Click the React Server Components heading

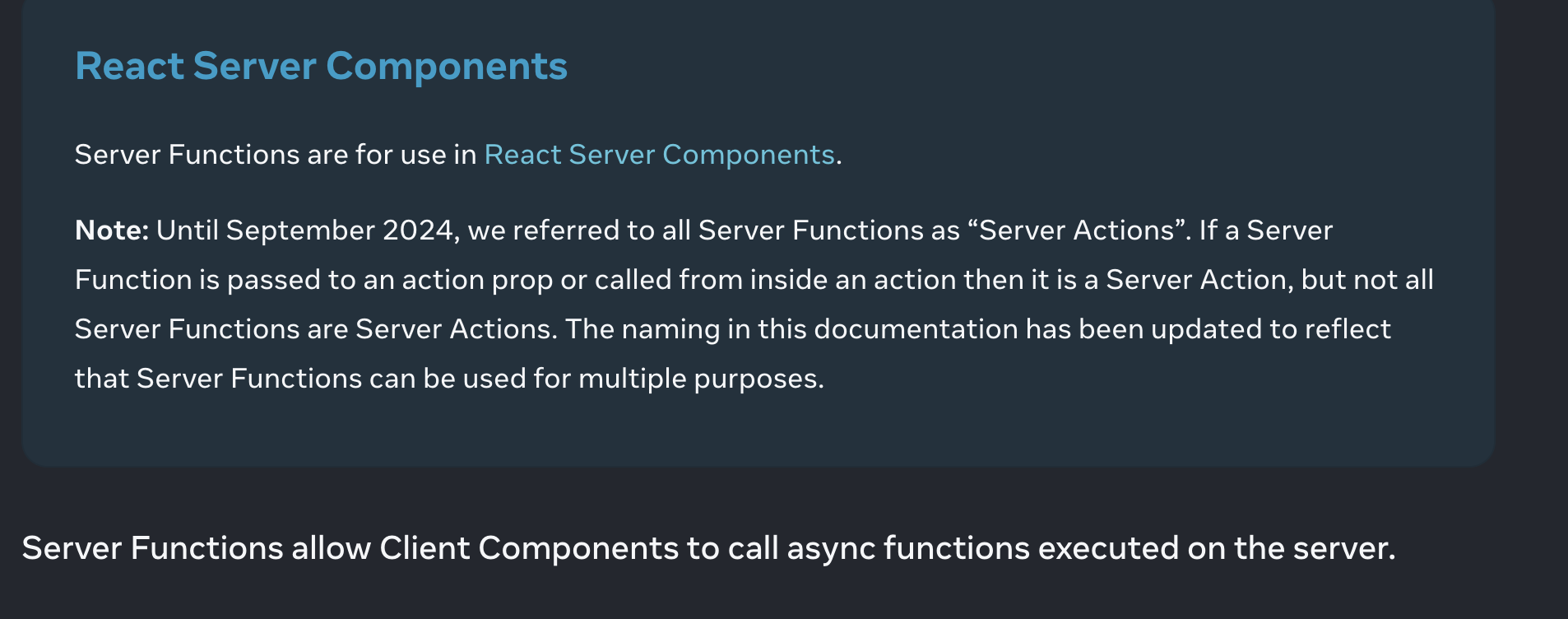[321, 66]
